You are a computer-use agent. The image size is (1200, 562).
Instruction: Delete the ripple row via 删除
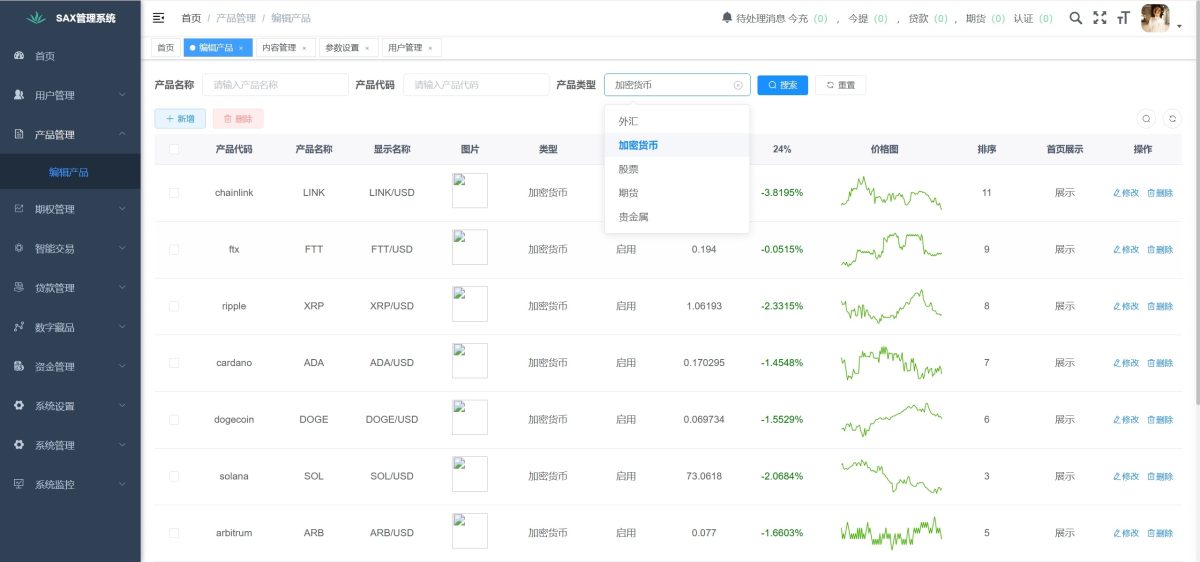(x=1160, y=306)
